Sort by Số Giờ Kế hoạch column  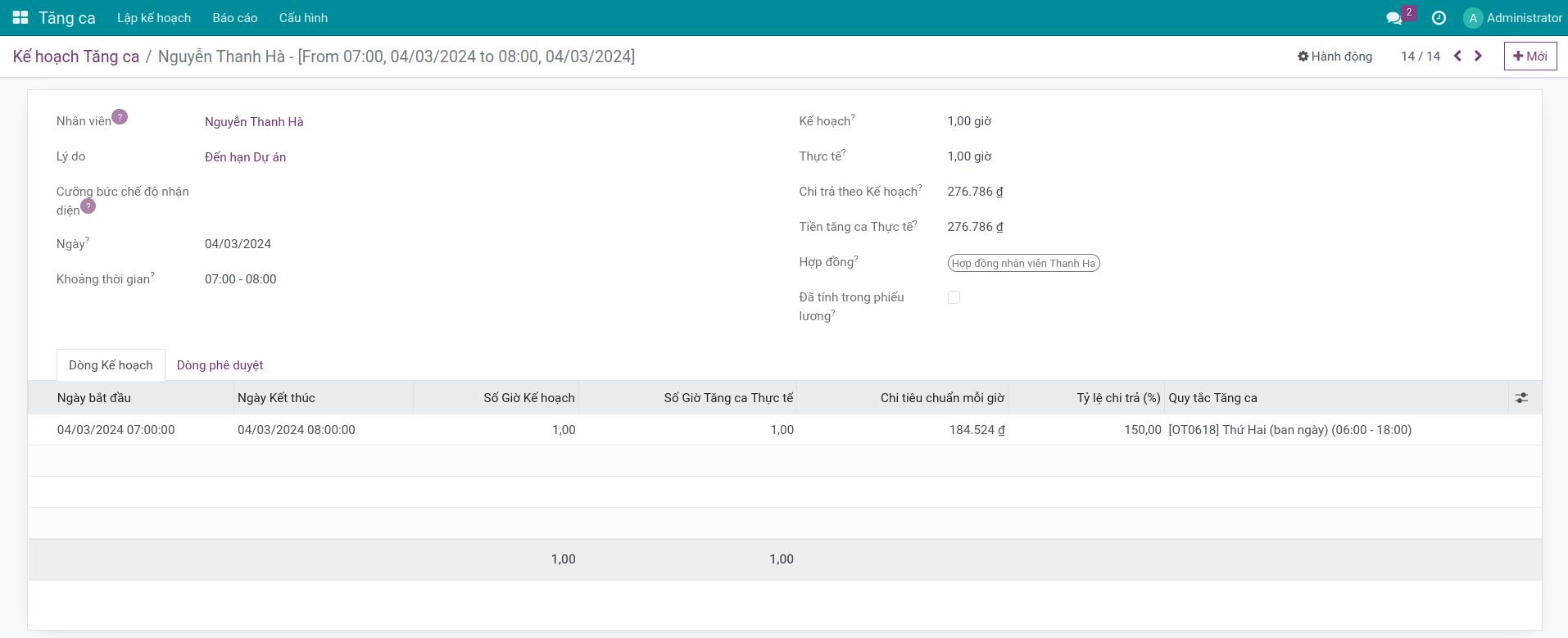[496, 398]
